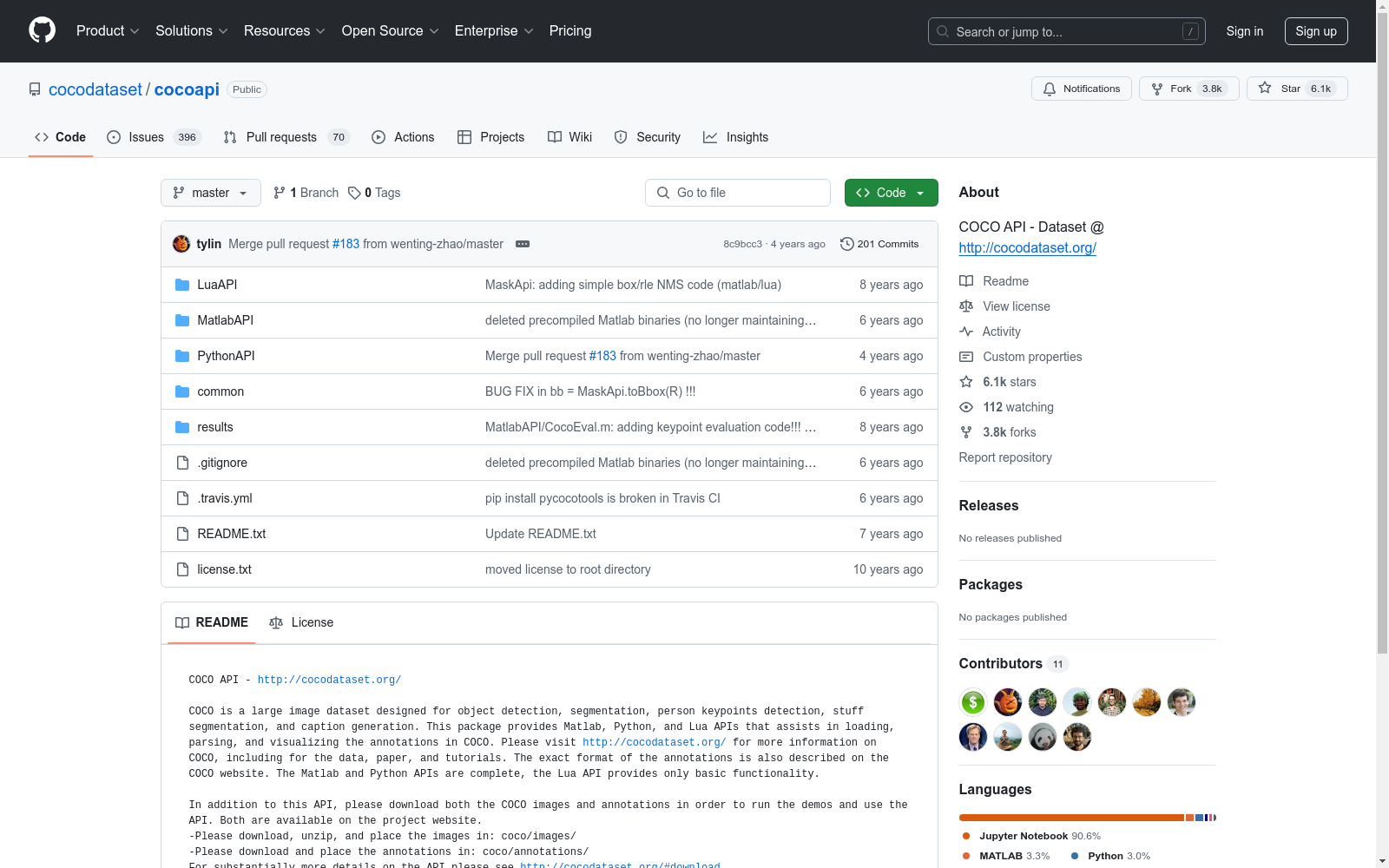Expand the Product menu
Image resolution: width=1389 pixels, height=868 pixels.
pos(108,30)
